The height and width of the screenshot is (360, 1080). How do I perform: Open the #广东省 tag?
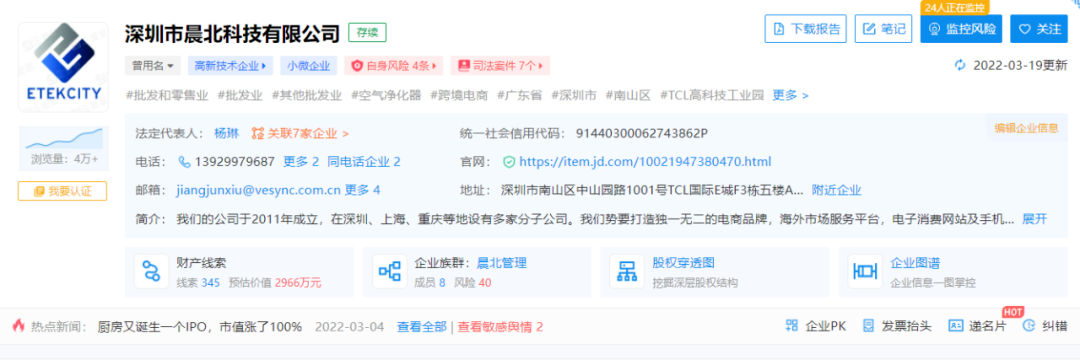tap(519, 95)
